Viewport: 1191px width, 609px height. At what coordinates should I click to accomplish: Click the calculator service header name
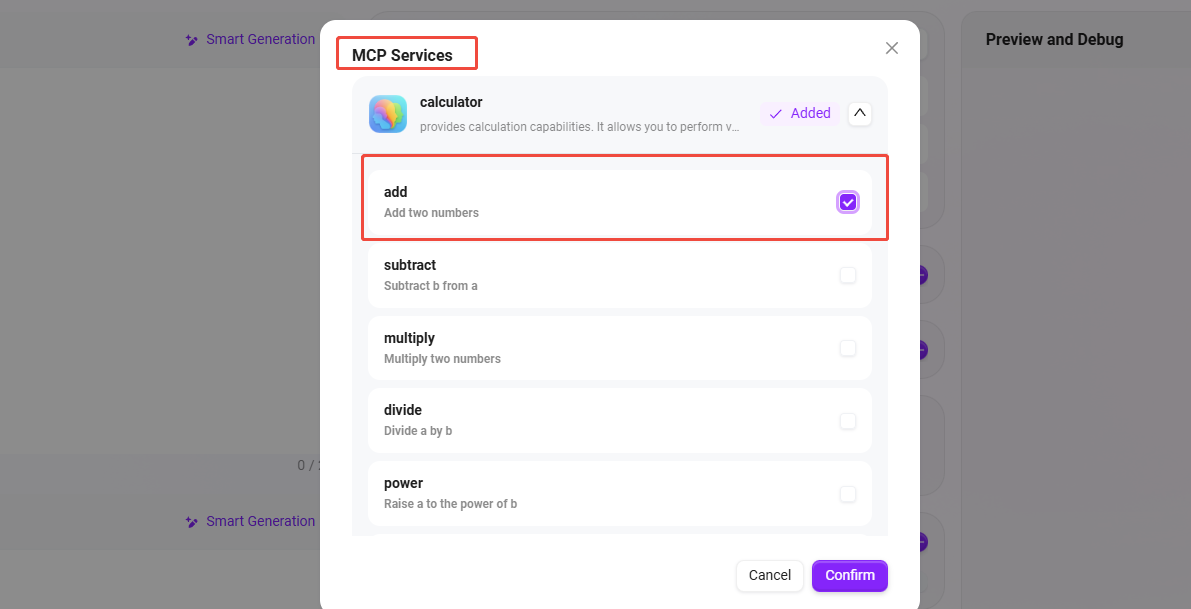(x=451, y=102)
